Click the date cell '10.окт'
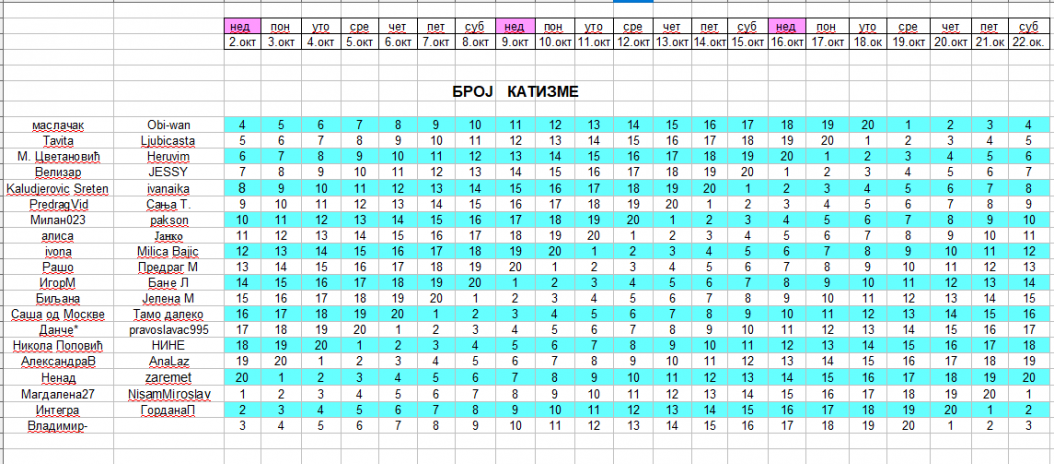1054x464 pixels. click(555, 42)
